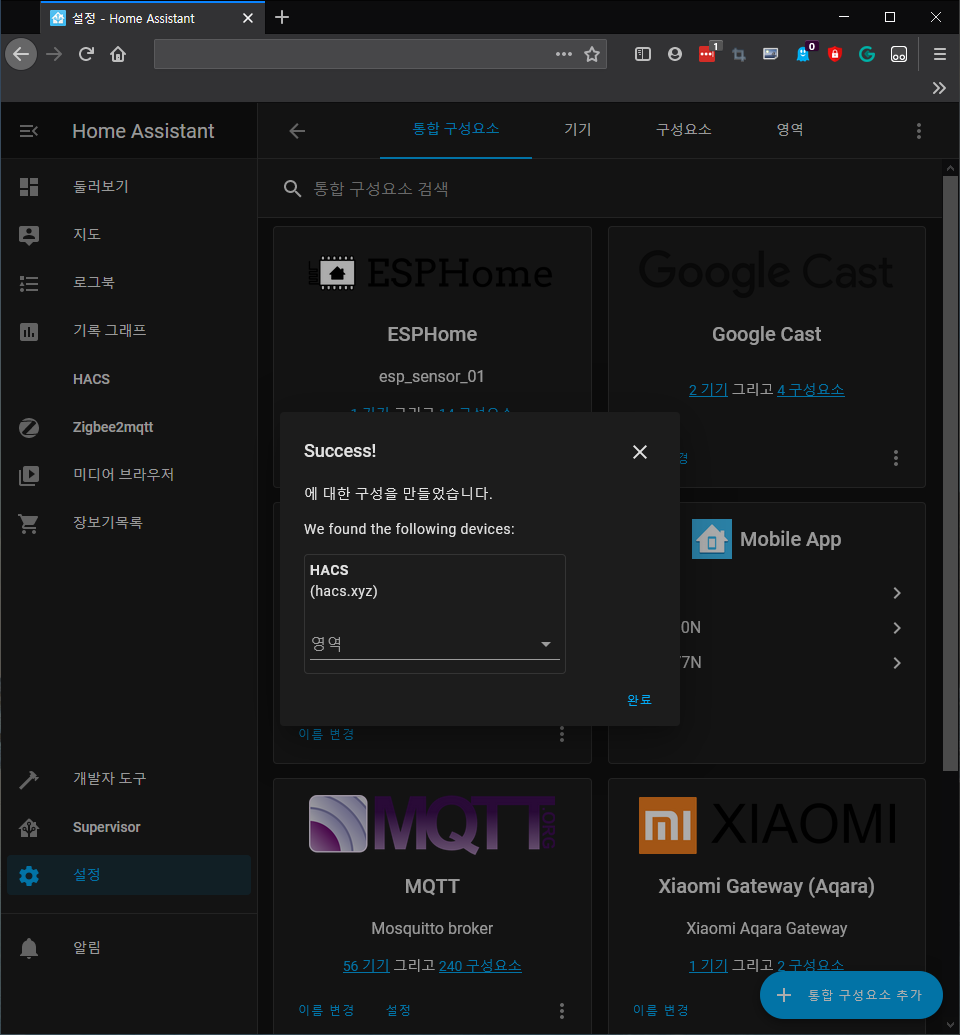Expand first Mobile App device chevron

[897, 593]
